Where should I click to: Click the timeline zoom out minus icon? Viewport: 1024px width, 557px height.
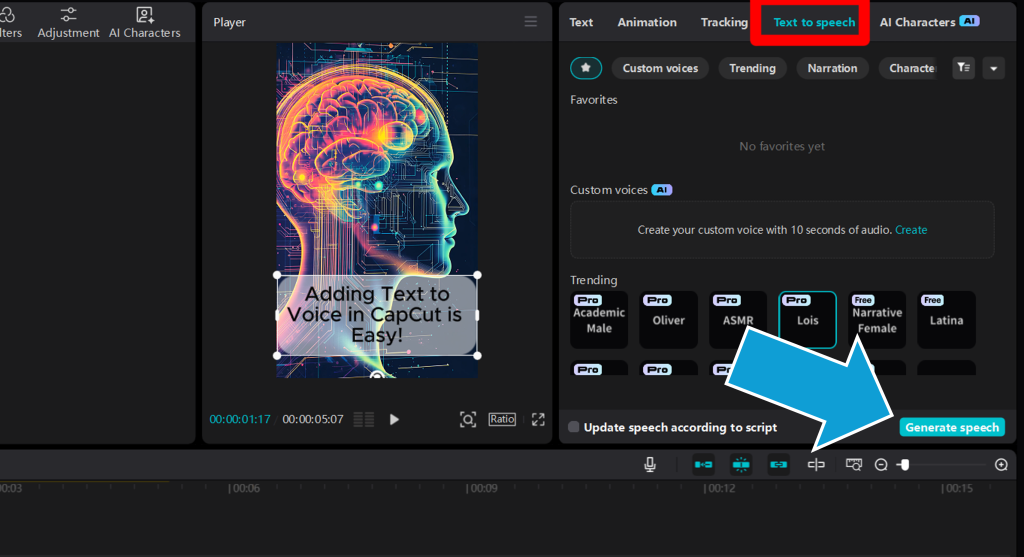pos(881,465)
